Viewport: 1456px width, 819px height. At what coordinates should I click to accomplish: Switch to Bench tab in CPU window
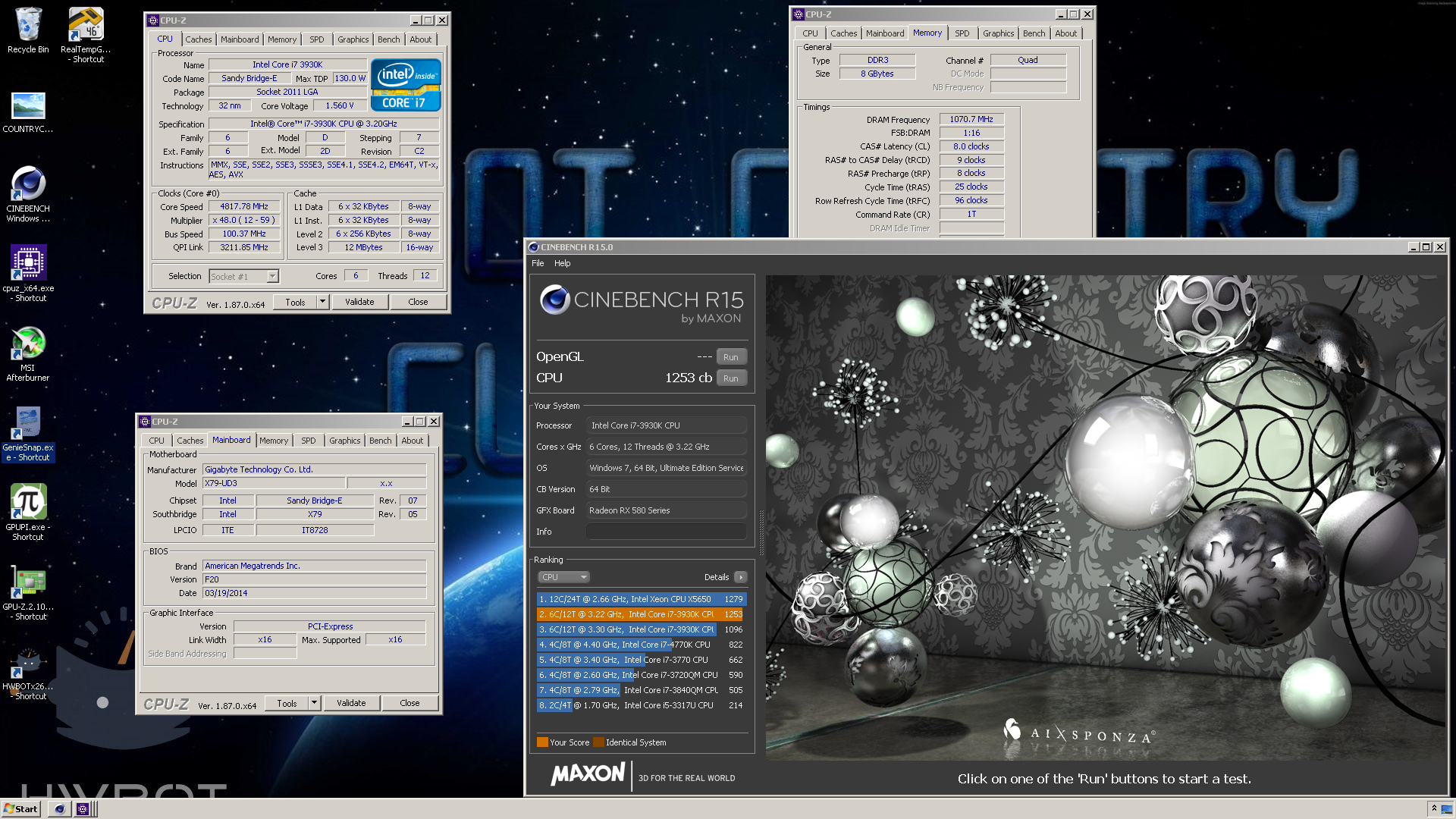click(388, 39)
